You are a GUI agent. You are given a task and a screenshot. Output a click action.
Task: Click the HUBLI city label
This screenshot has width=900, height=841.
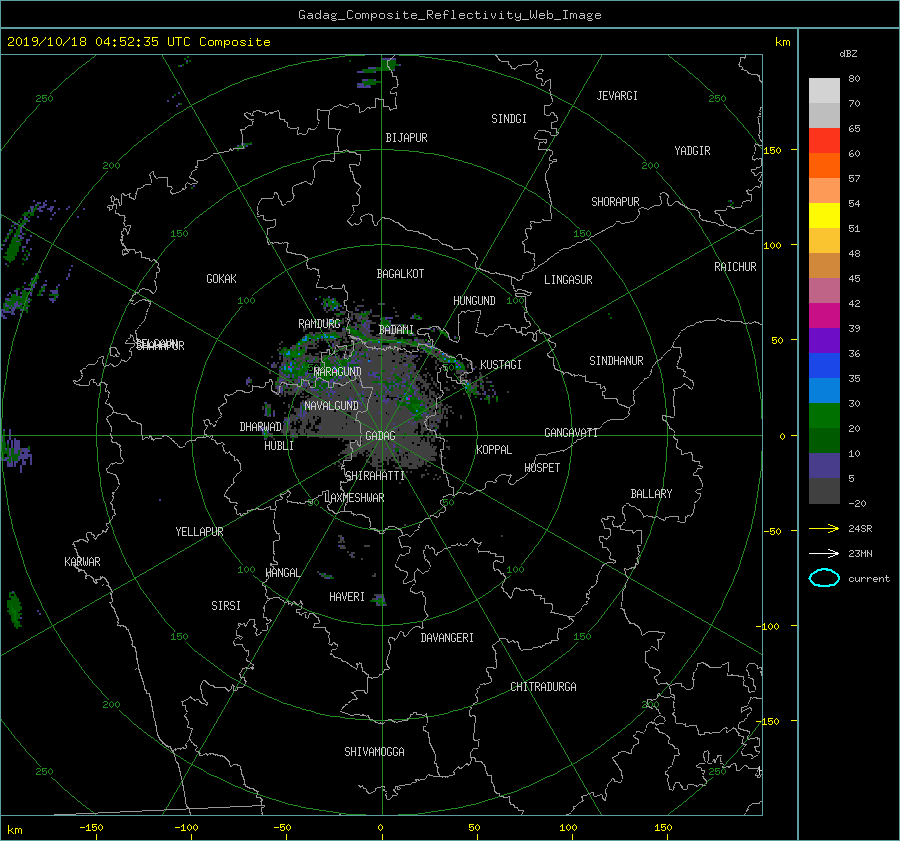(279, 445)
